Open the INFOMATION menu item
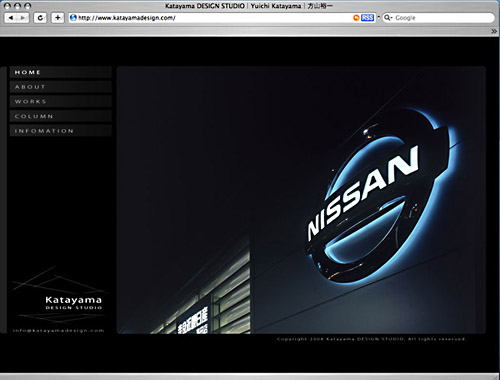The image size is (500, 380). pyautogui.click(x=61, y=131)
